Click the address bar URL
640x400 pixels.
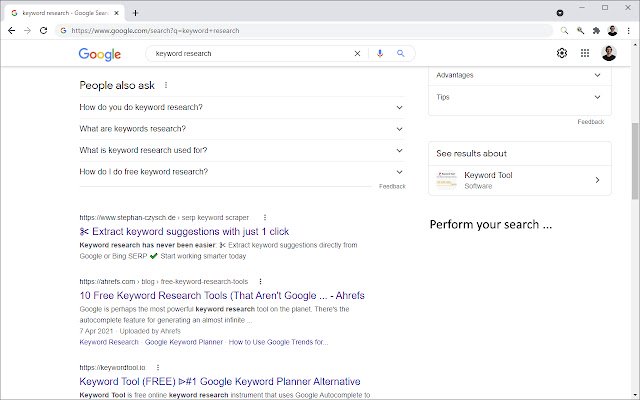pos(155,31)
